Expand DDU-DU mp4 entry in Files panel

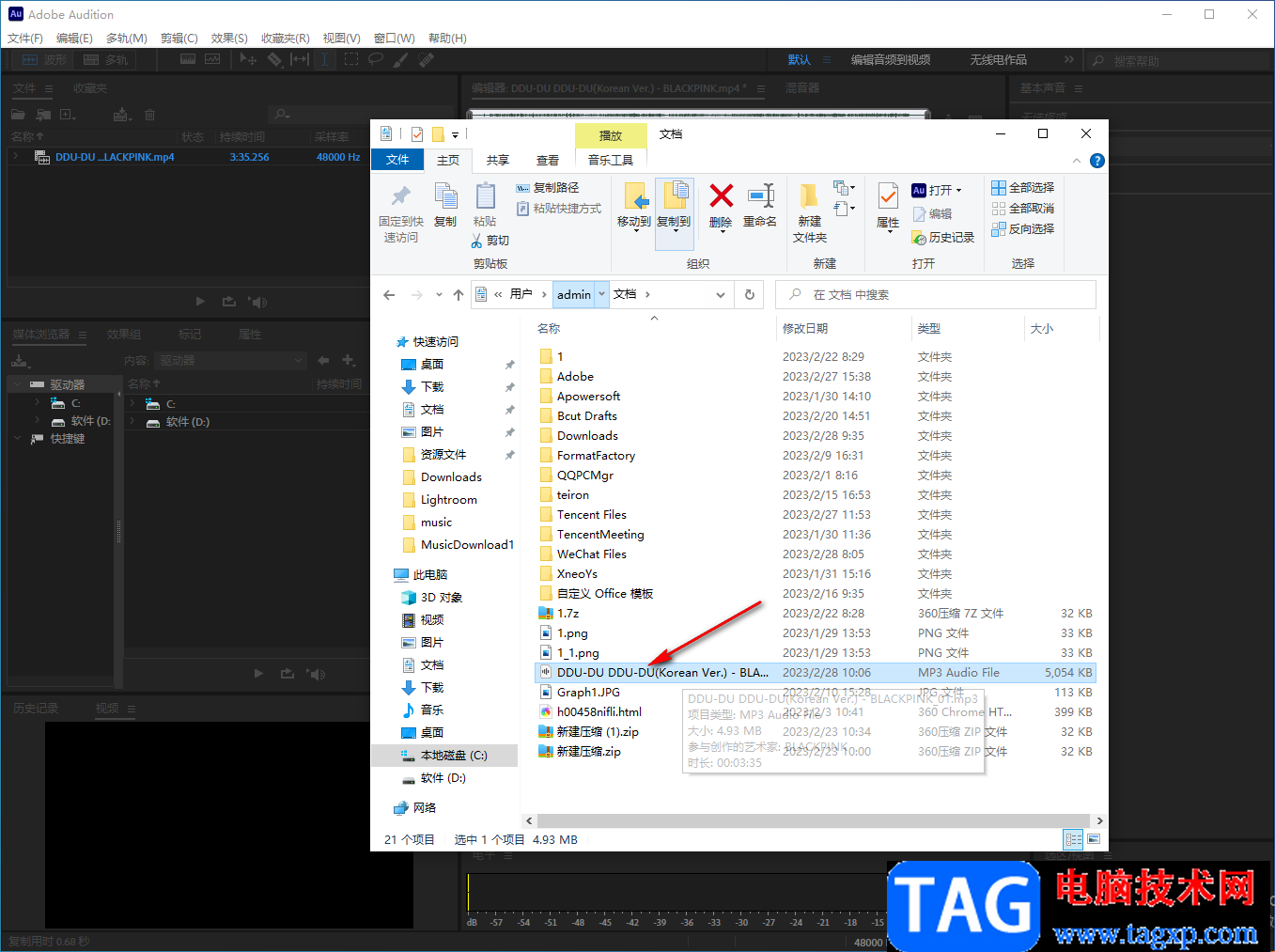click(16, 156)
